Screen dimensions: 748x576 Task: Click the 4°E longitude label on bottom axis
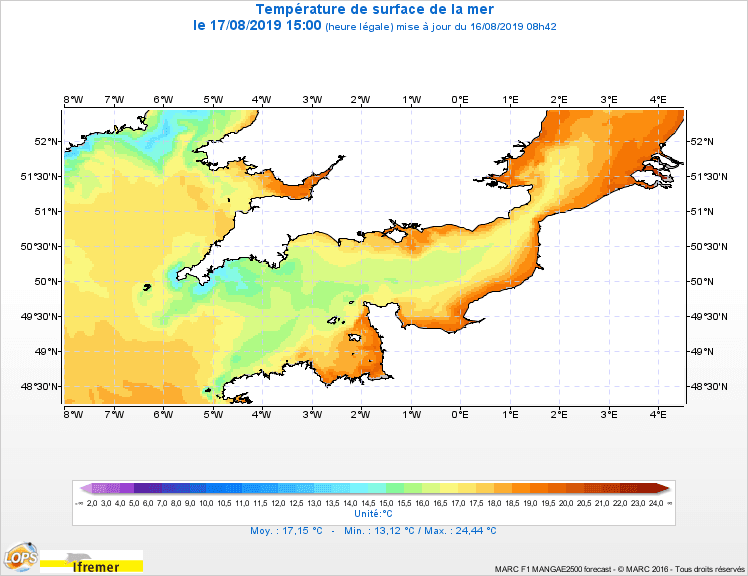coord(658,413)
